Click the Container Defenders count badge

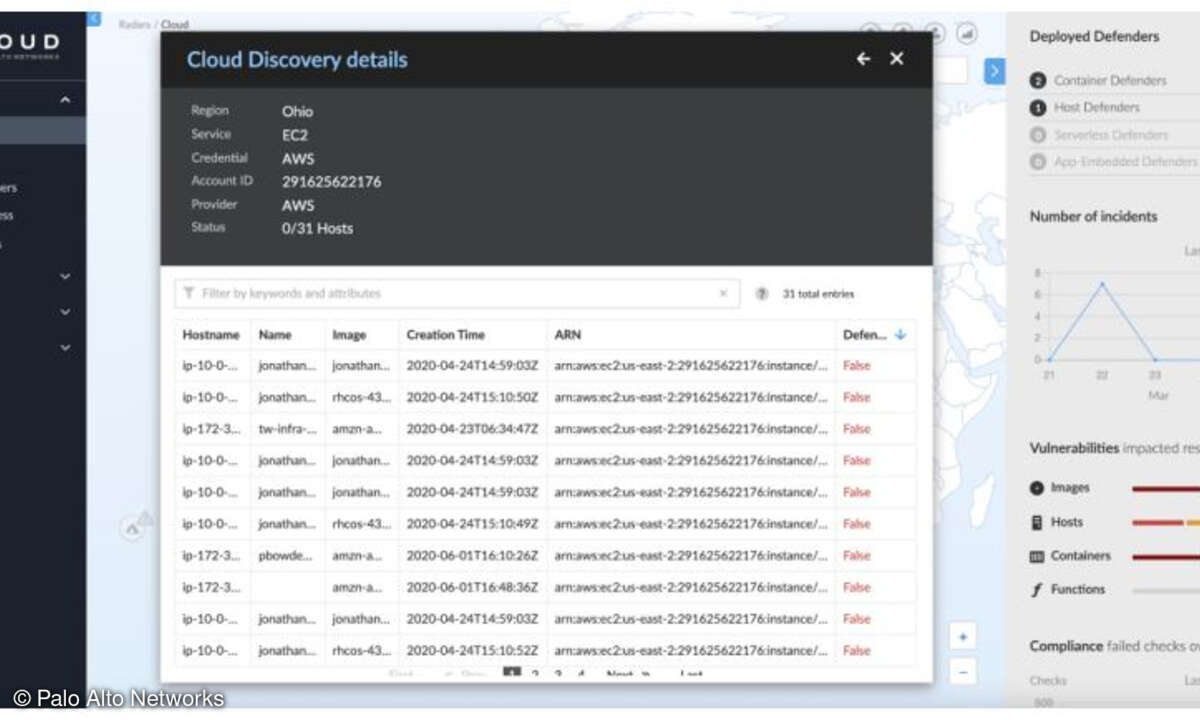(1038, 81)
